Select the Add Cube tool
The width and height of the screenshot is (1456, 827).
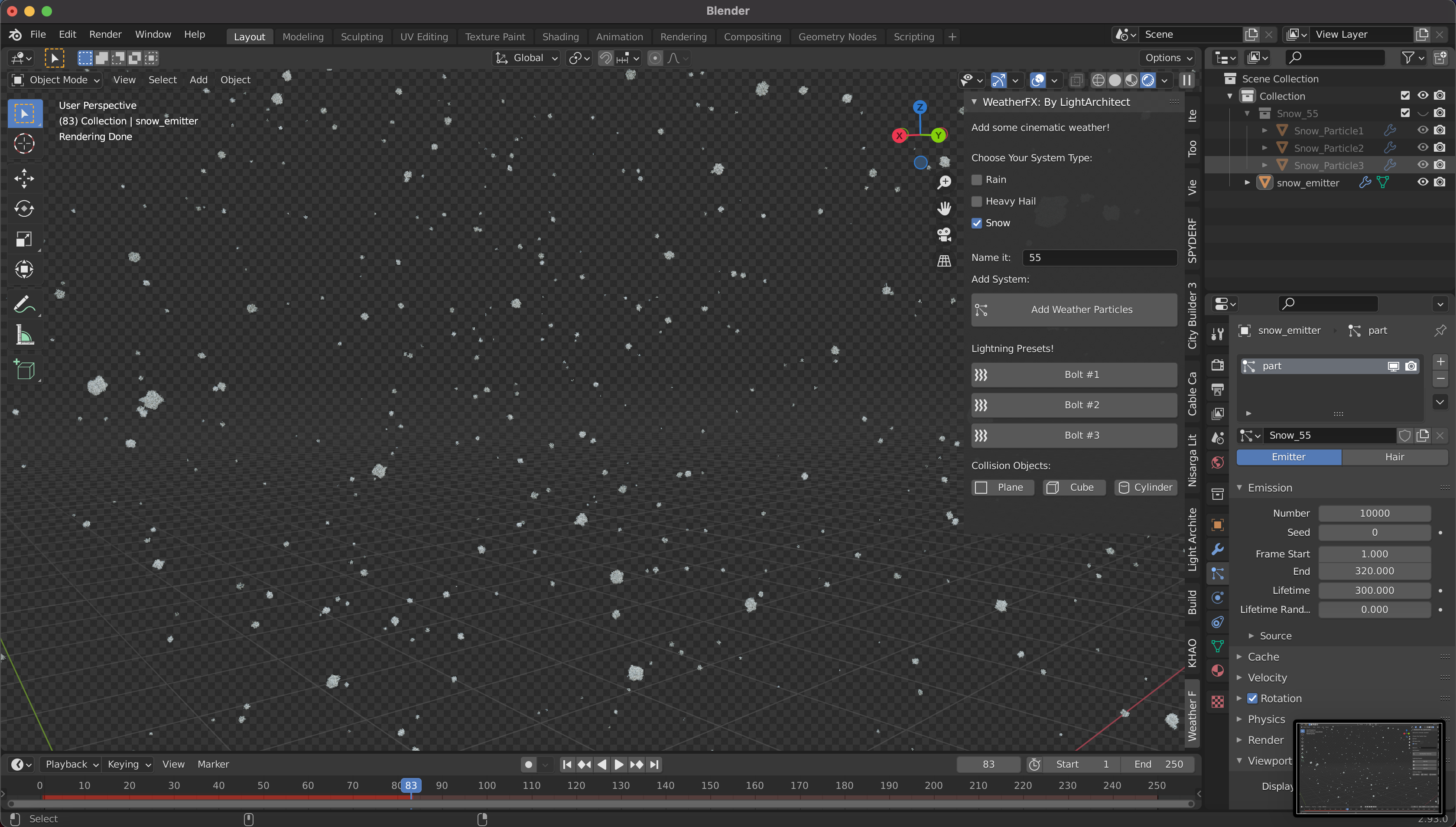point(24,370)
